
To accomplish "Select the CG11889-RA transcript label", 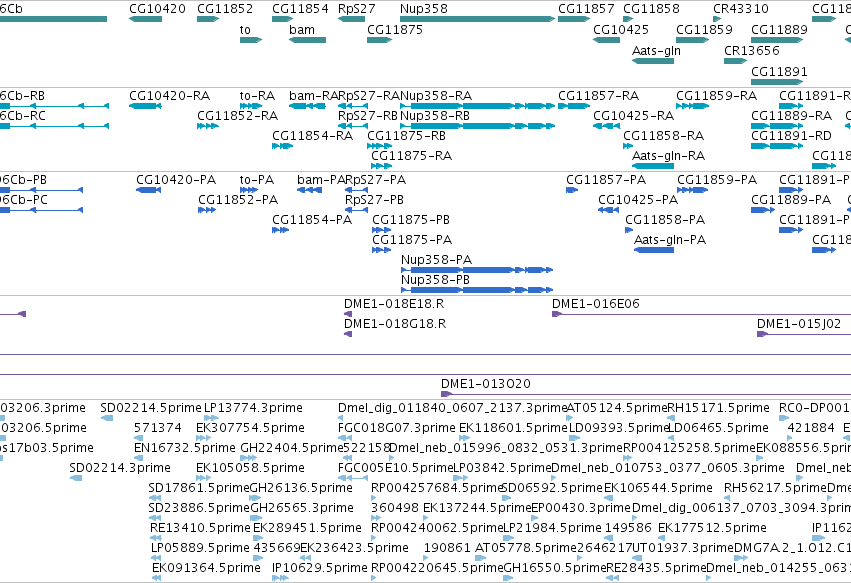I will pyautogui.click(x=791, y=116).
